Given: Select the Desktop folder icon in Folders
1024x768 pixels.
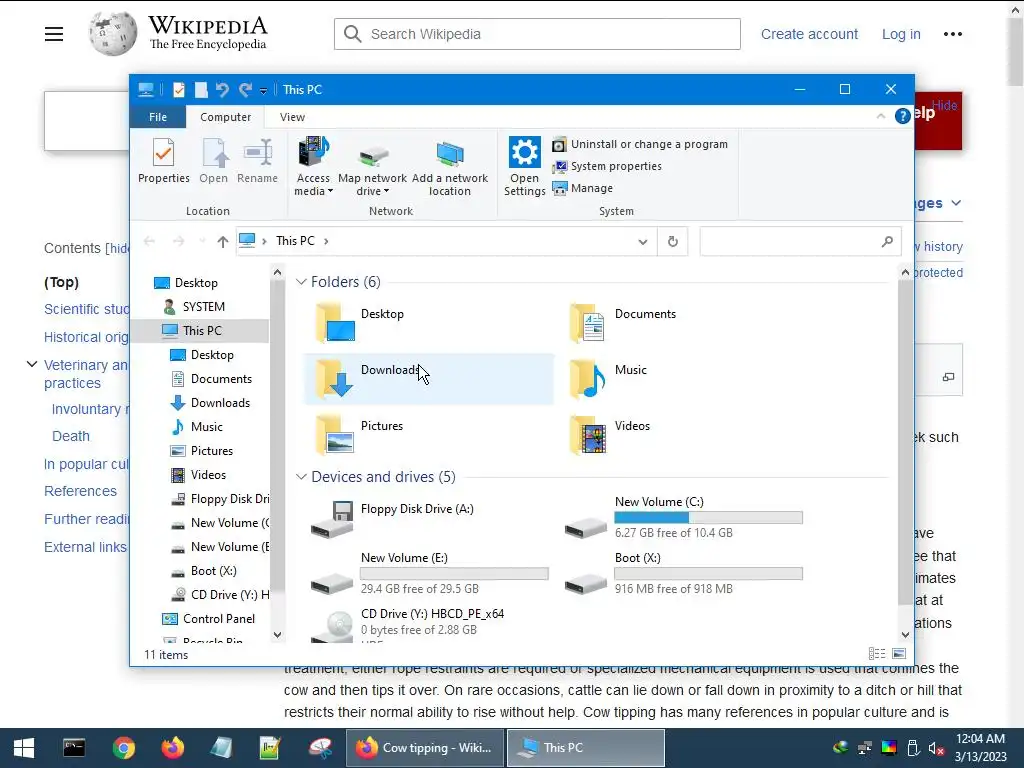Looking at the screenshot, I should tap(336, 323).
